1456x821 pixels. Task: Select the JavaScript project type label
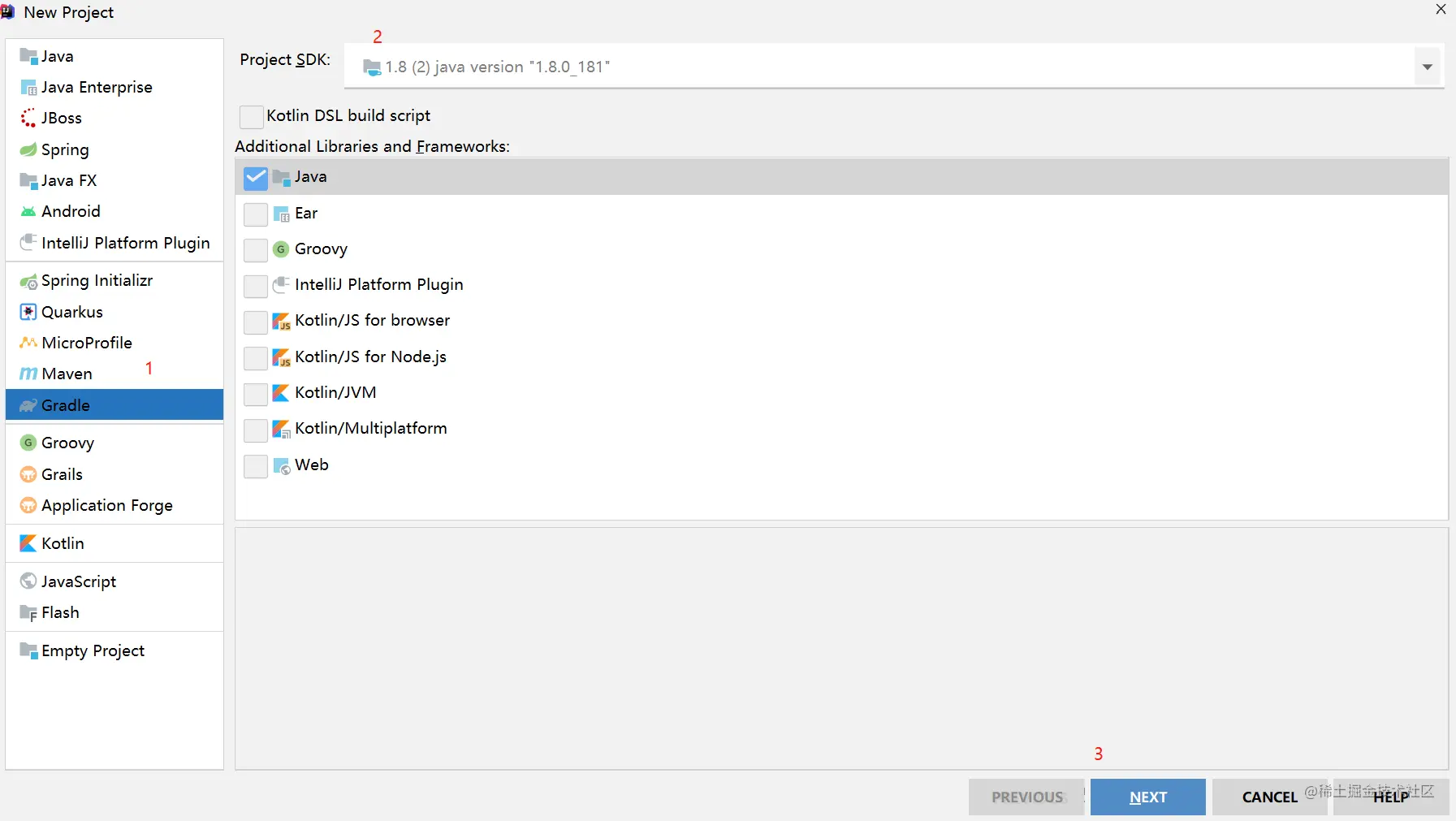[x=79, y=581]
